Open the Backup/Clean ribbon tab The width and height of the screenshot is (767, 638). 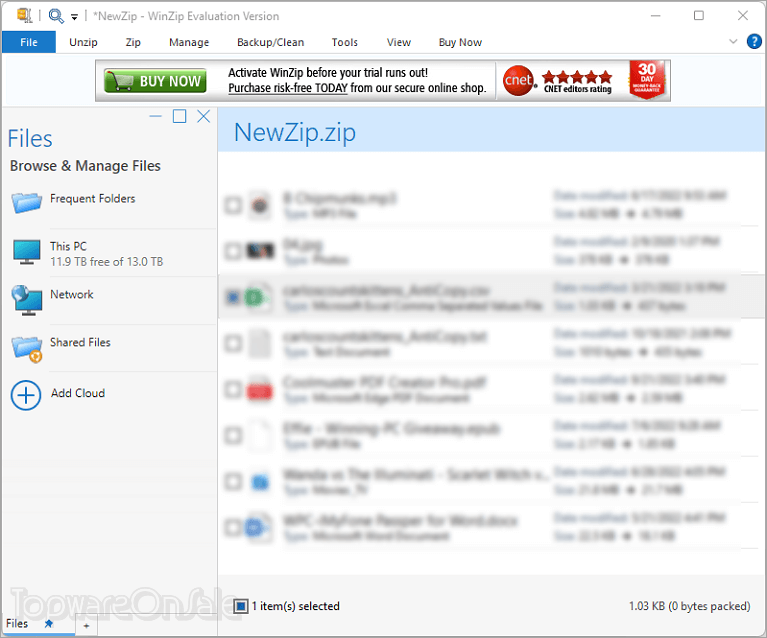click(271, 42)
